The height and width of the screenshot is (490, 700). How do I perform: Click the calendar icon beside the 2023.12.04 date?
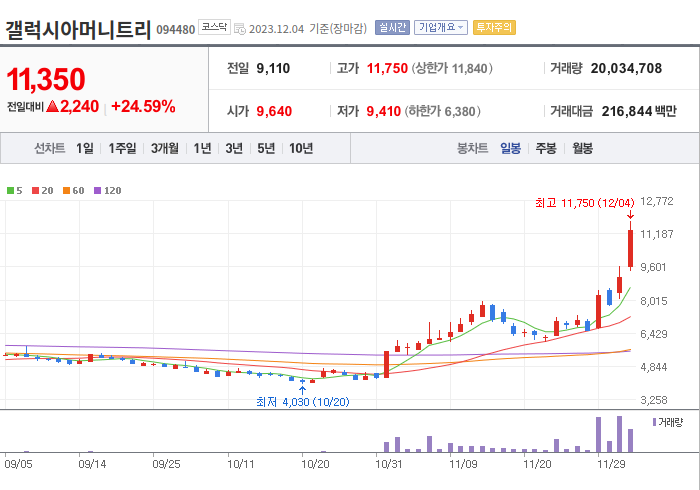(x=240, y=29)
